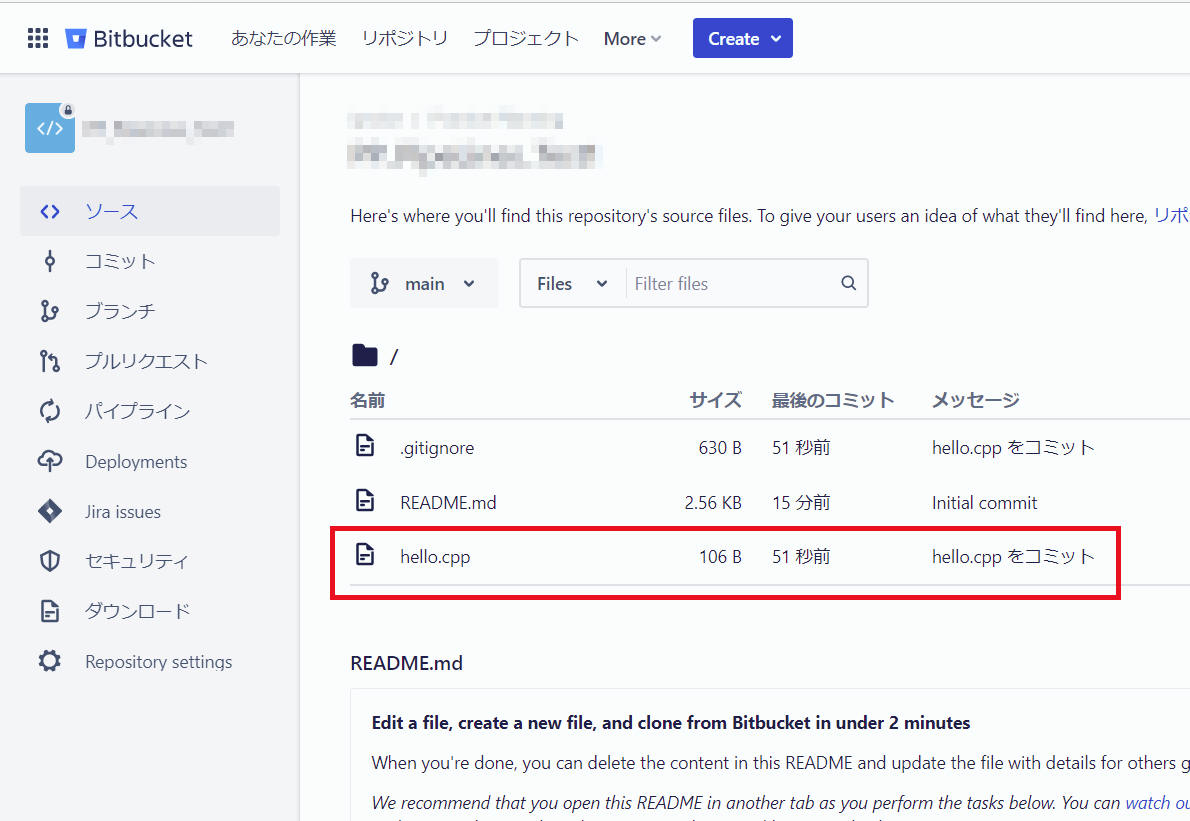Viewport: 1190px width, 821px height.
Task: Open the プルリクエスト sidebar item
Action: (x=146, y=362)
